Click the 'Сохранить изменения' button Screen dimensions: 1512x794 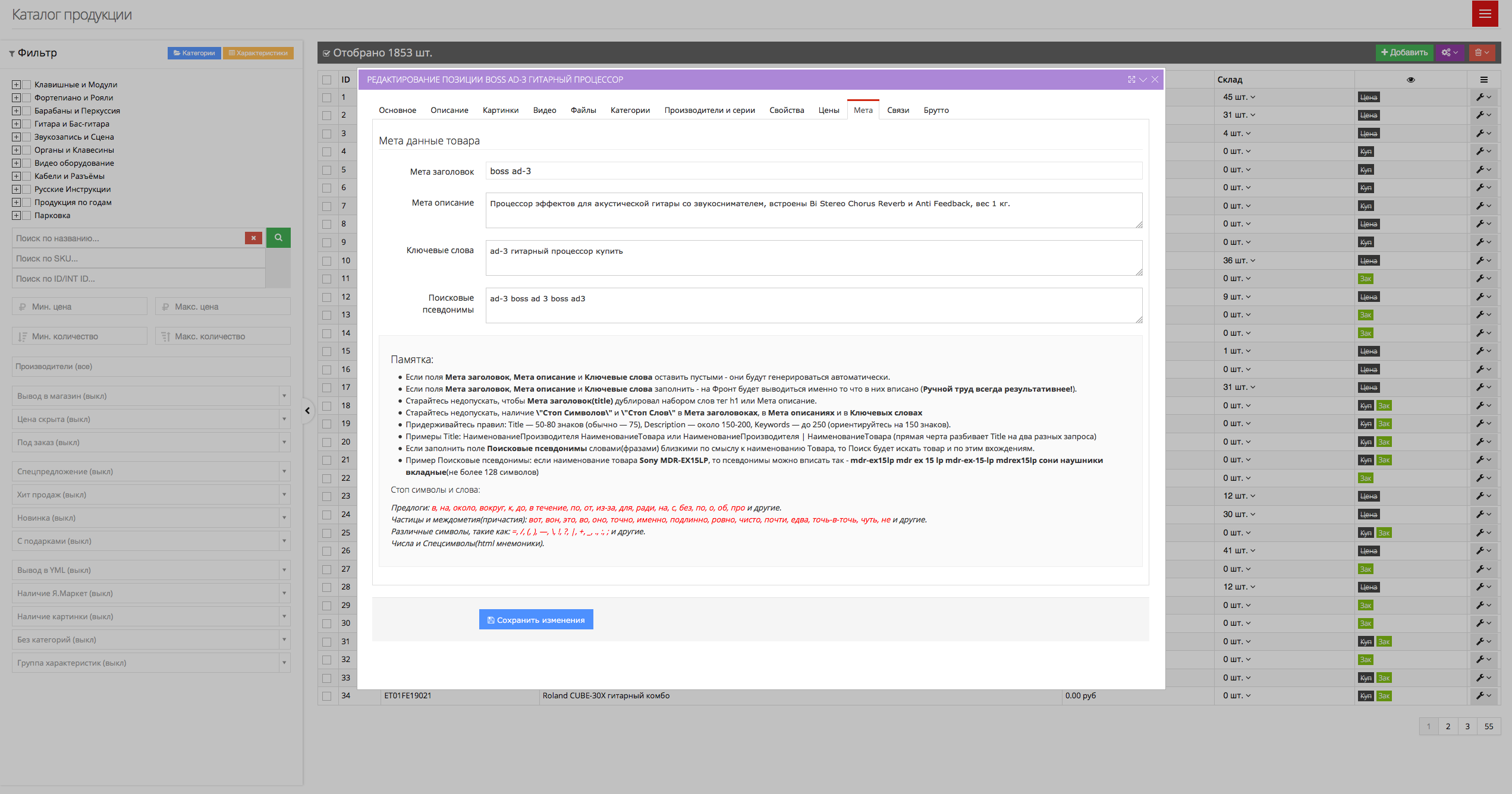pyautogui.click(x=536, y=620)
